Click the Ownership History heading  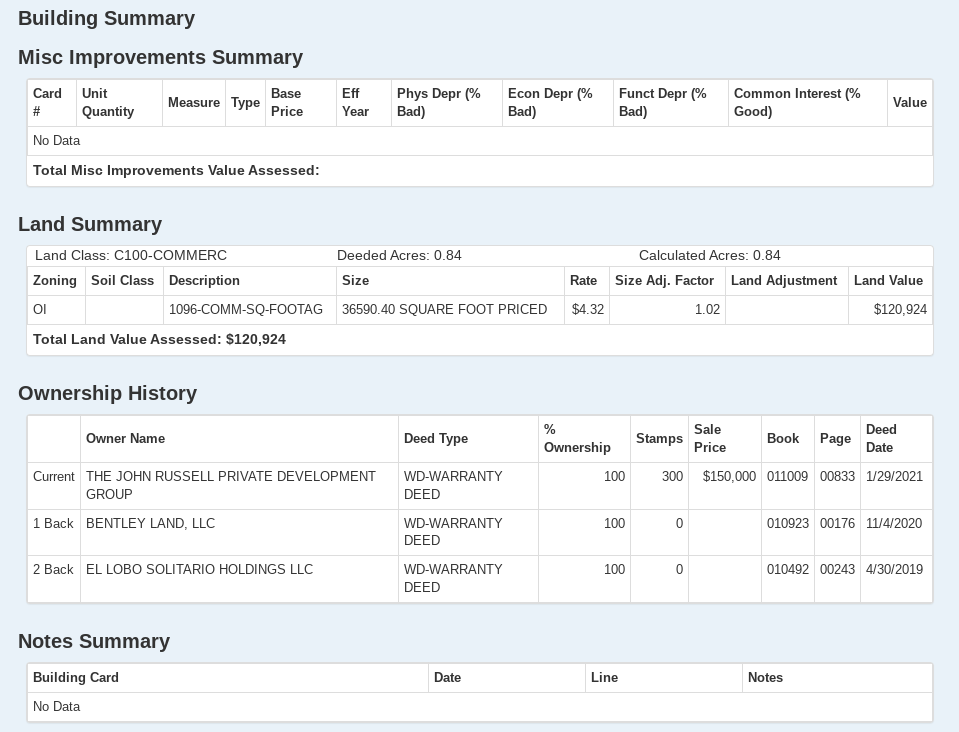(108, 393)
